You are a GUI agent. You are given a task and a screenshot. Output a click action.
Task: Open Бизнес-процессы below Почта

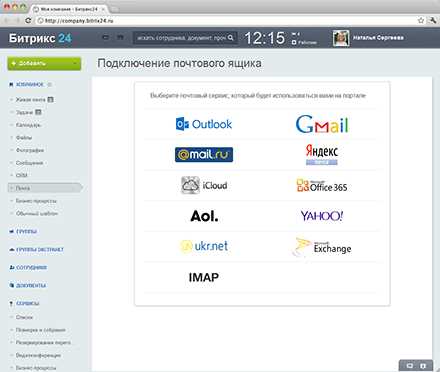(36, 201)
